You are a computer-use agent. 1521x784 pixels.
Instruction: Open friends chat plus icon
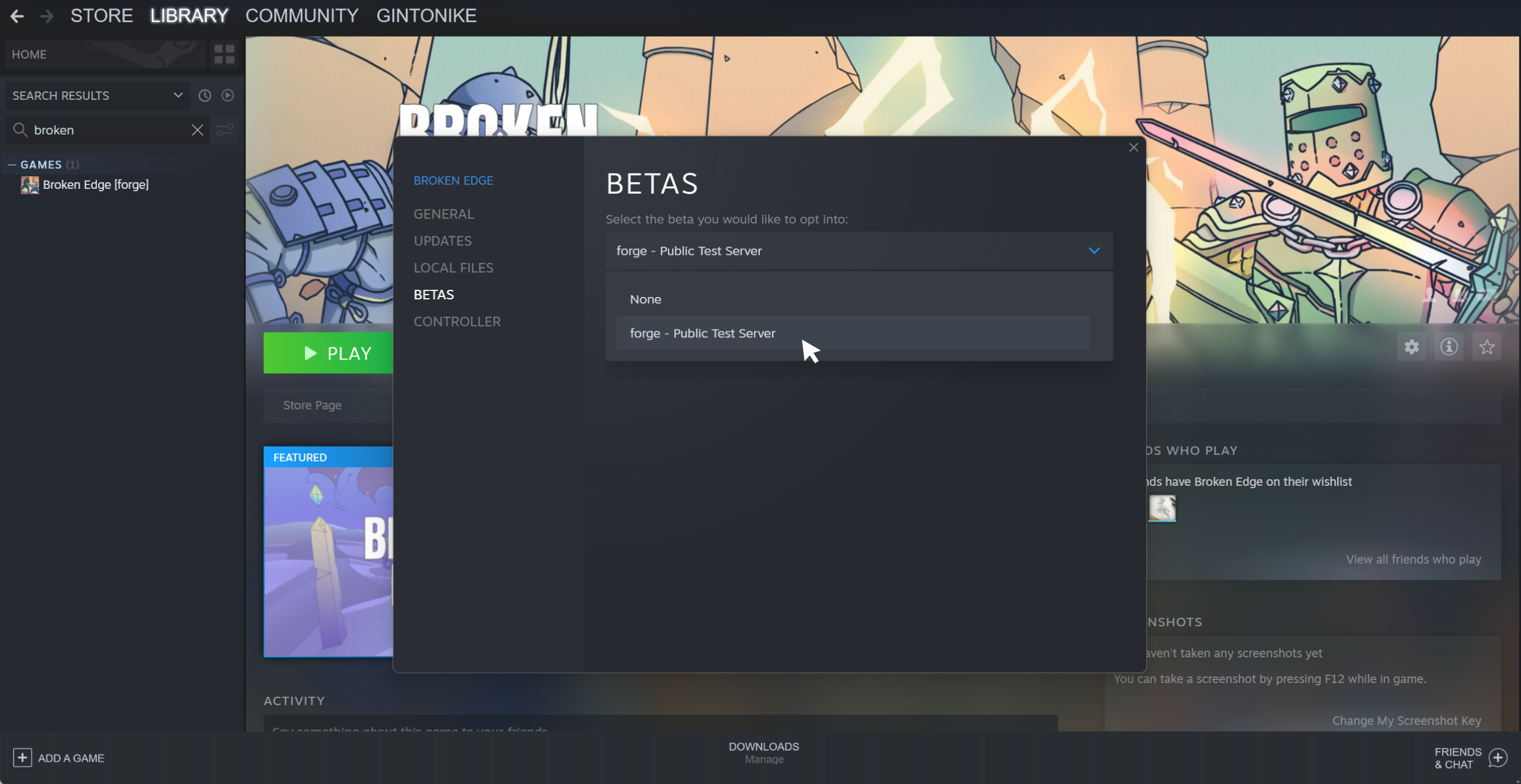coord(1498,758)
